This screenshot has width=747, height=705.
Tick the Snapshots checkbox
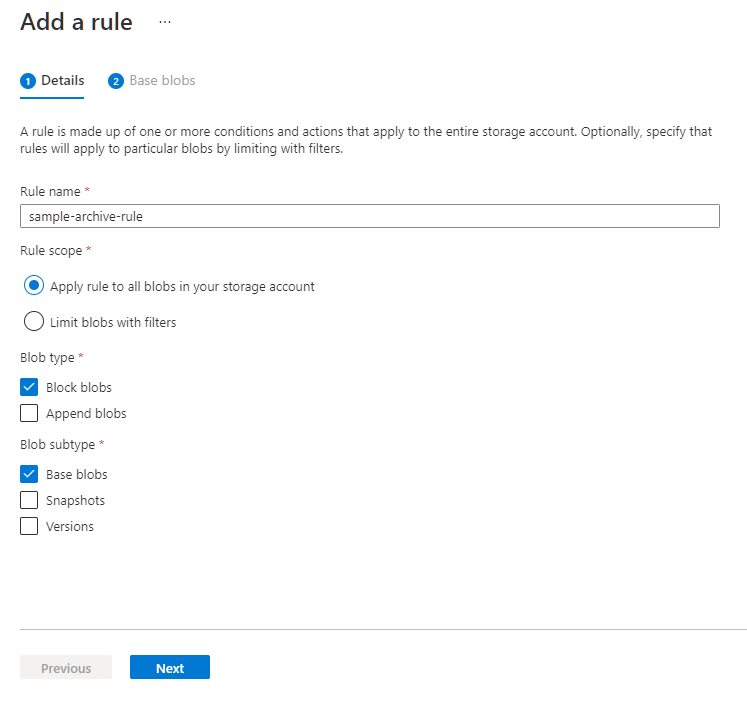(29, 500)
